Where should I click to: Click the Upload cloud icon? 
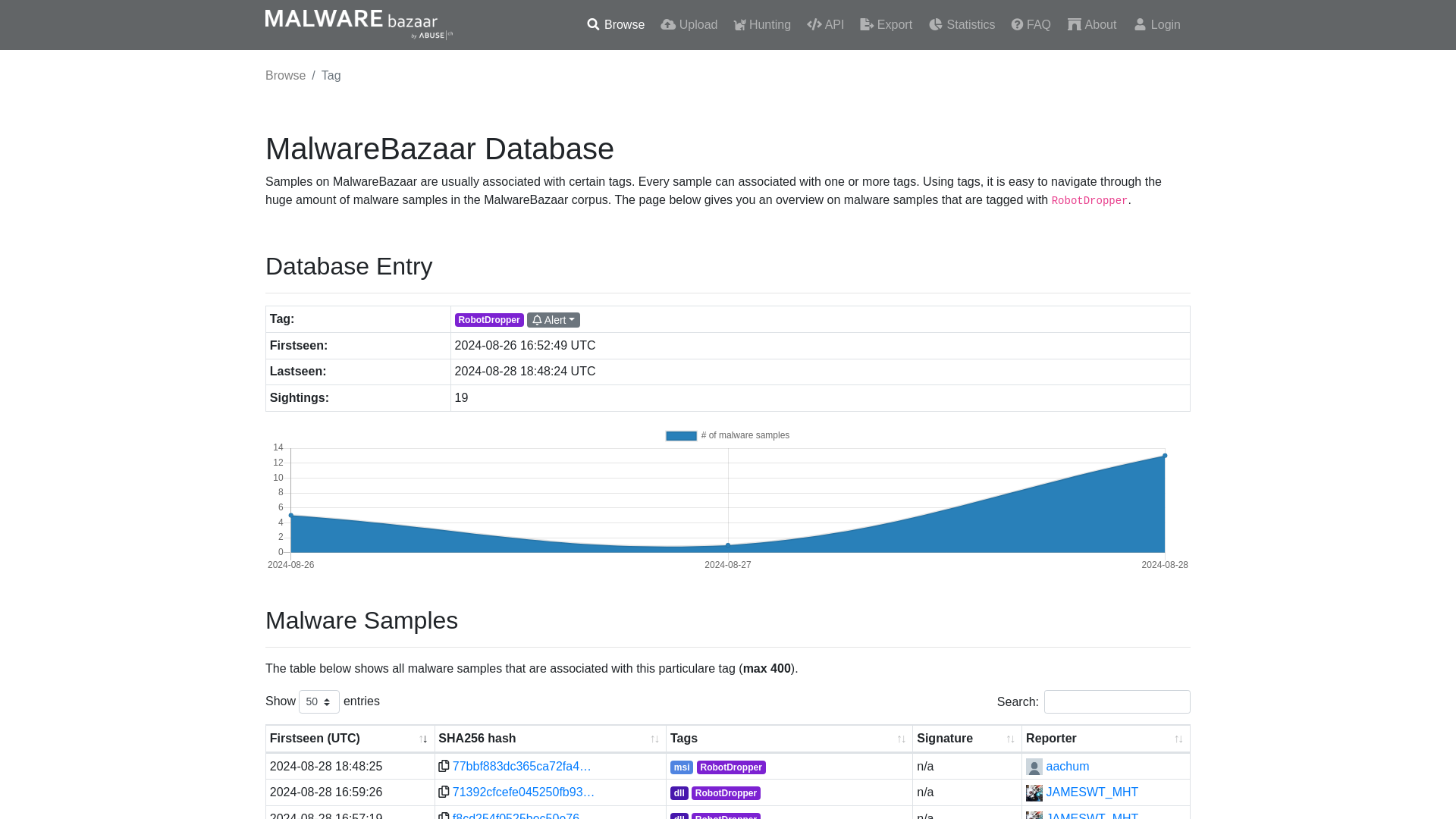[x=668, y=25]
